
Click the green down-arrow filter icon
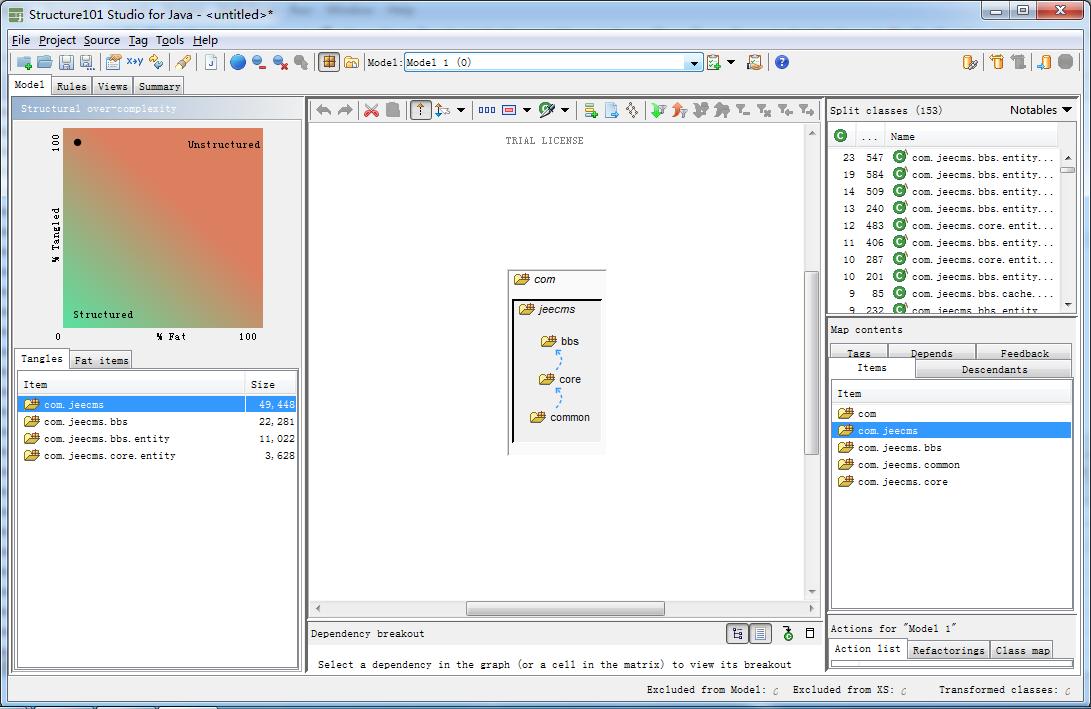click(657, 110)
